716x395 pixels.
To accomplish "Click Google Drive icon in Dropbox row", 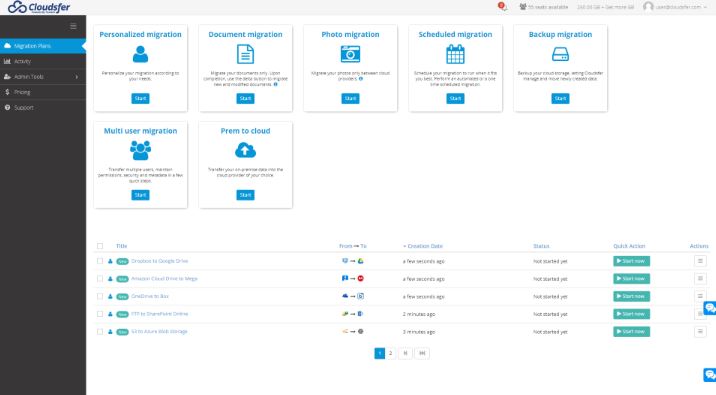I will (x=360, y=261).
